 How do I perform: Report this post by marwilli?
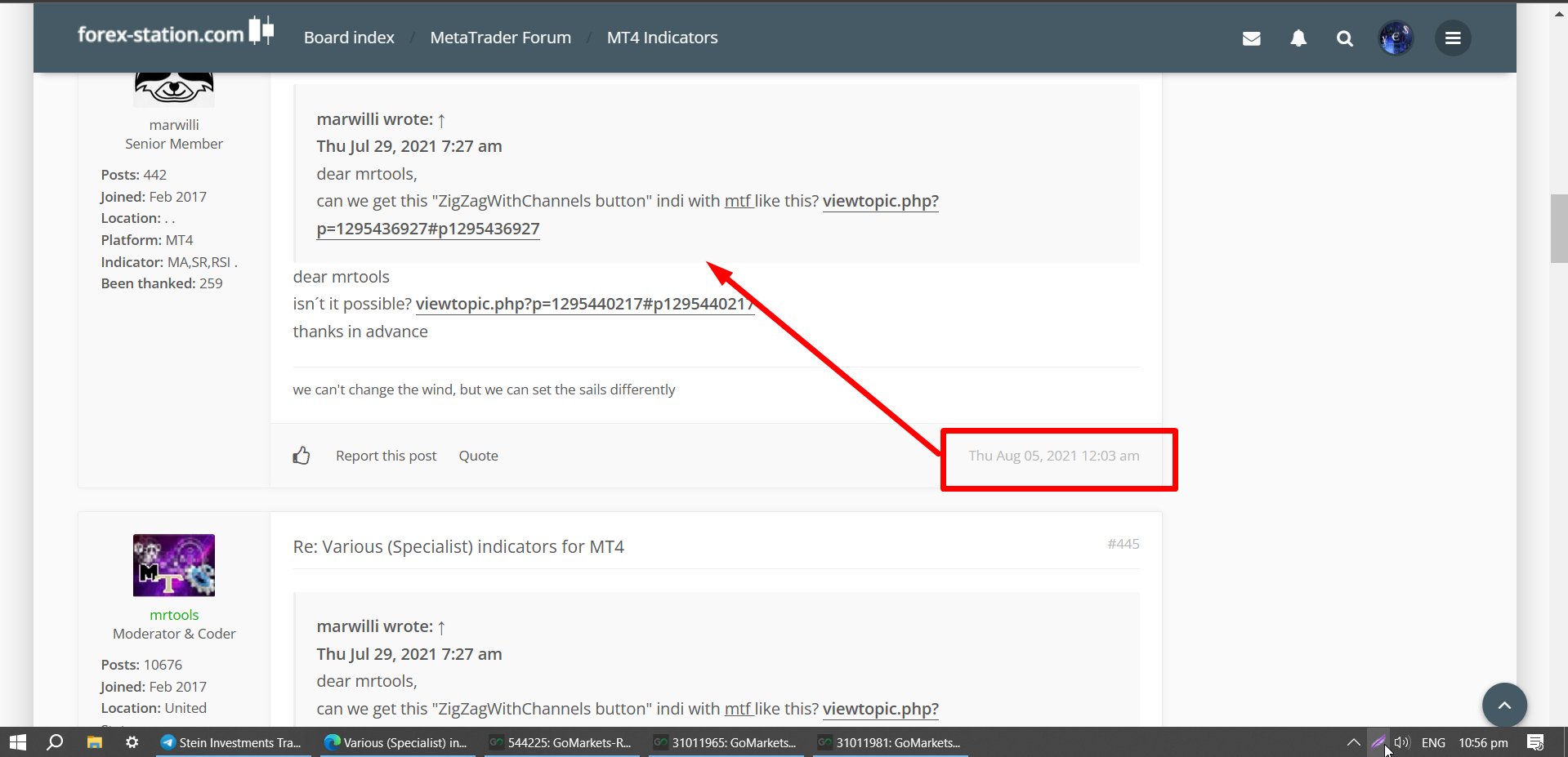click(x=386, y=456)
